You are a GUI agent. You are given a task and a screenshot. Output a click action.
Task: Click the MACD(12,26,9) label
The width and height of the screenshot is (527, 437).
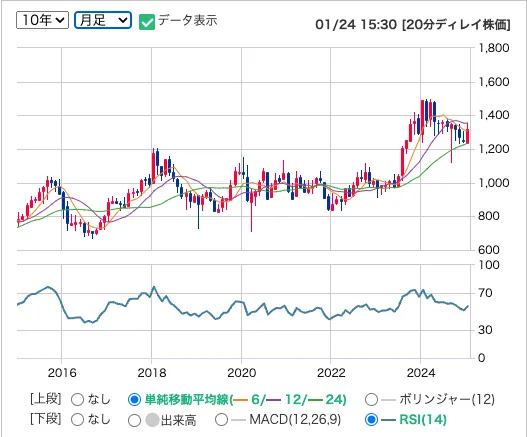pos(295,420)
